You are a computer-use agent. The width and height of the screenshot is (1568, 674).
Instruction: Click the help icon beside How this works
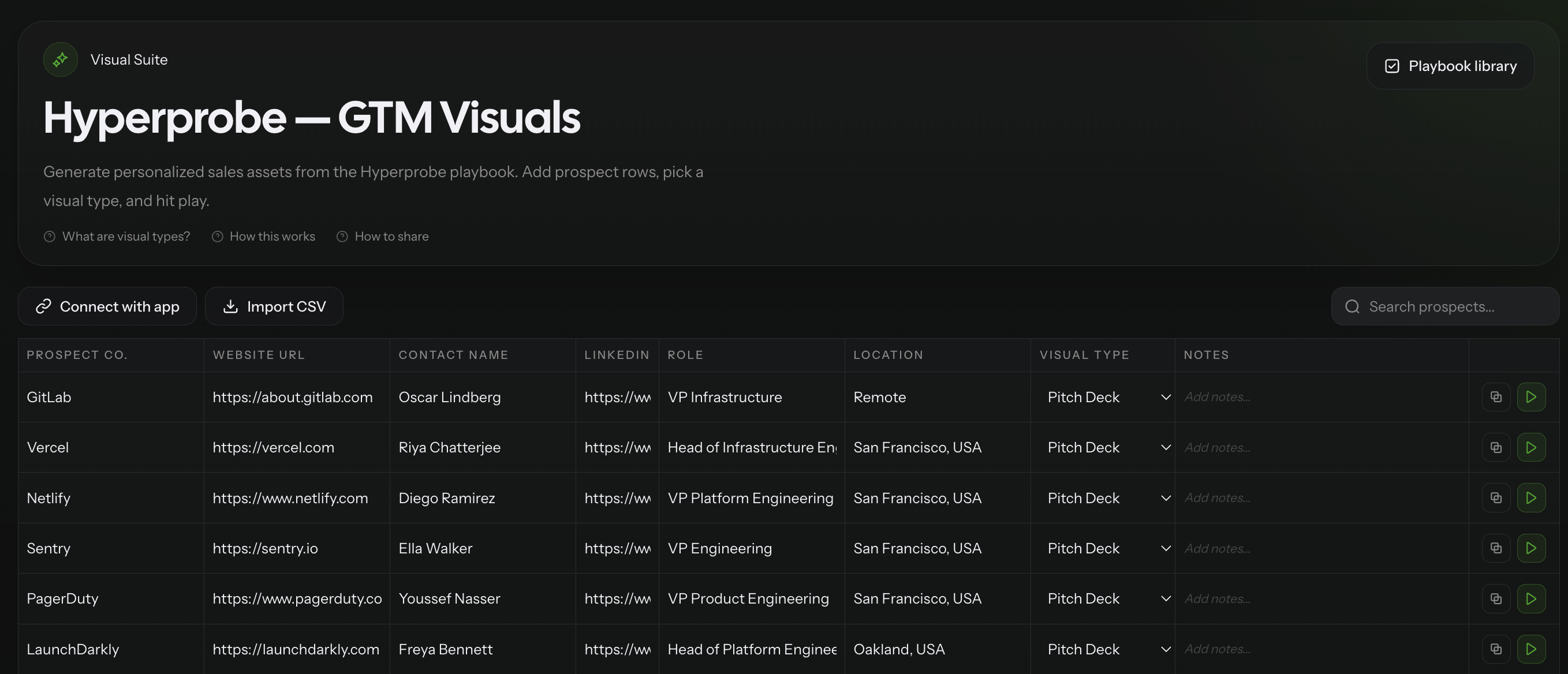[x=217, y=237]
